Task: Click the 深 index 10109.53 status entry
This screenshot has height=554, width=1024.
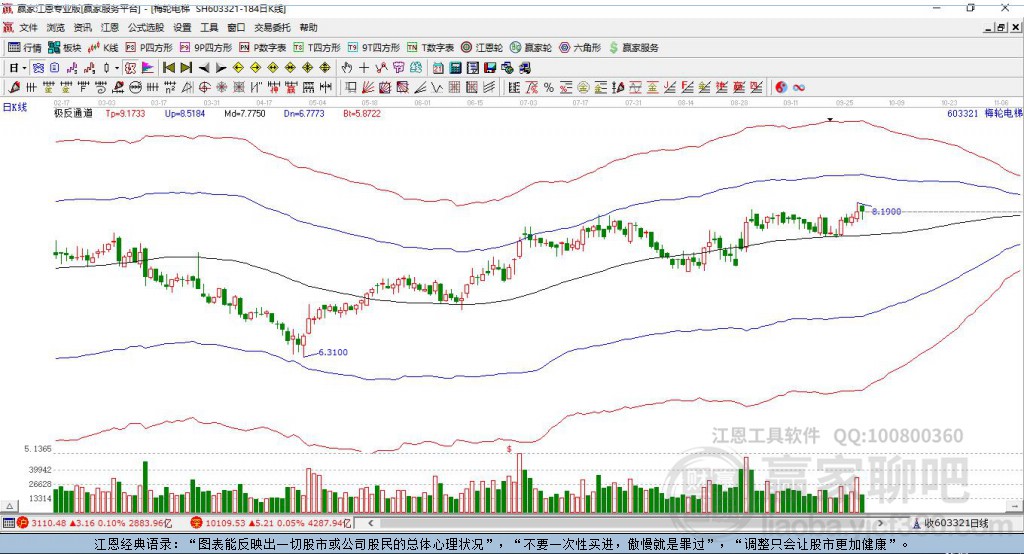Action: [x=272, y=523]
